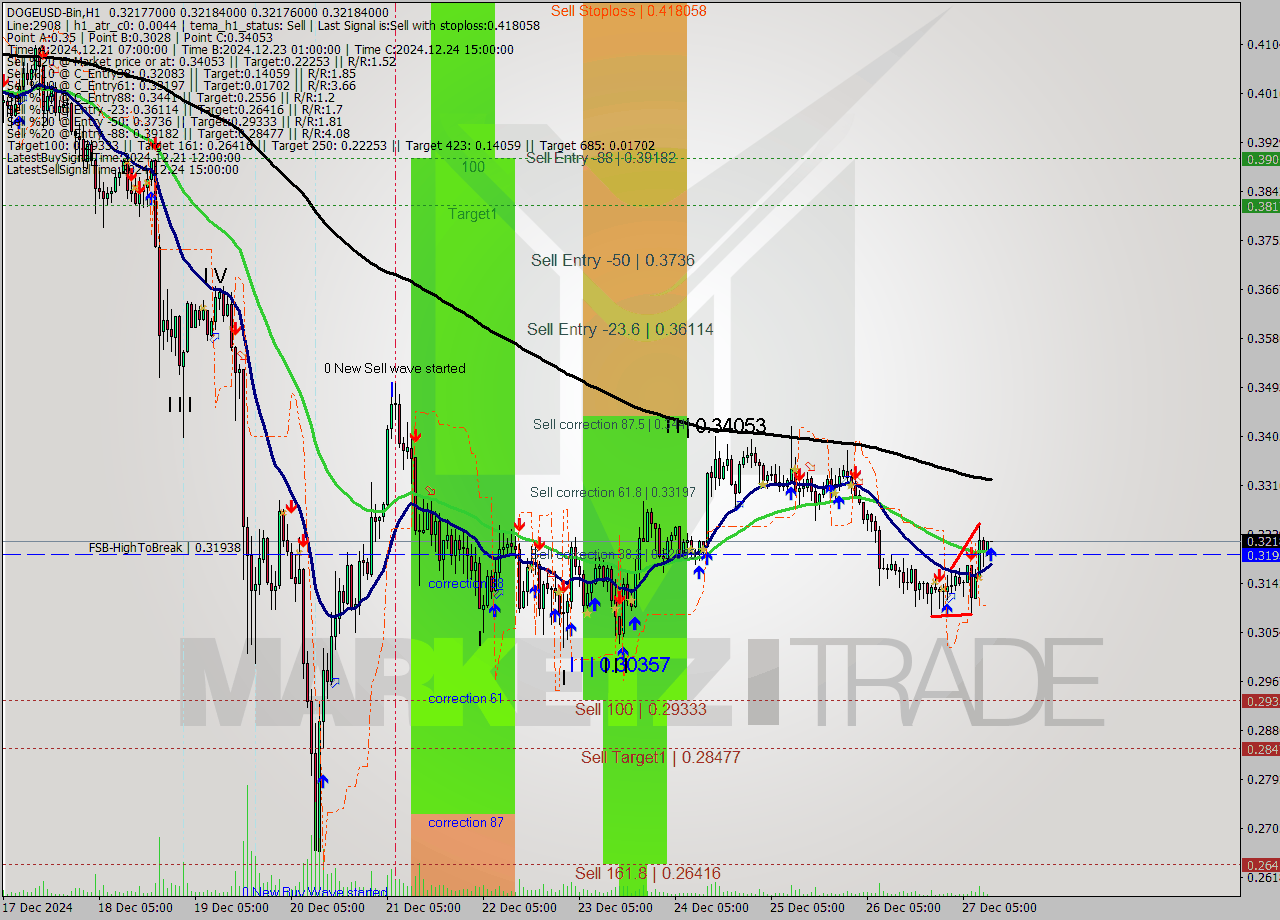
Task: Select the green 0.381 price tag
Action: [x=1260, y=206]
